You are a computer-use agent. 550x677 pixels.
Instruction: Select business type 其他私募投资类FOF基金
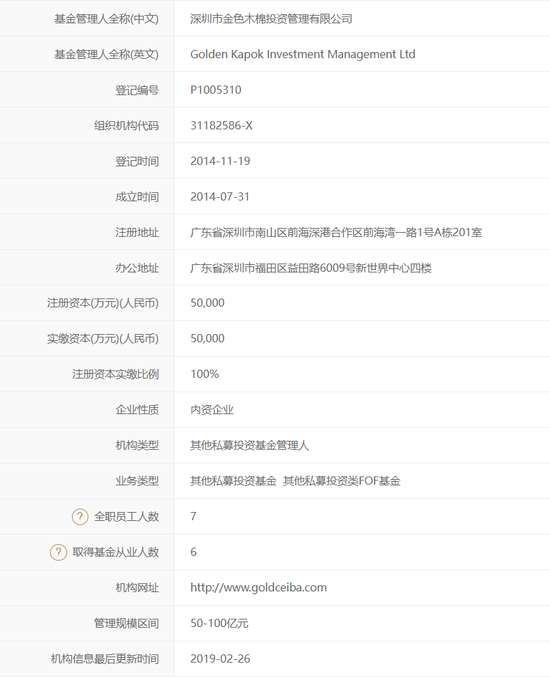tap(341, 481)
